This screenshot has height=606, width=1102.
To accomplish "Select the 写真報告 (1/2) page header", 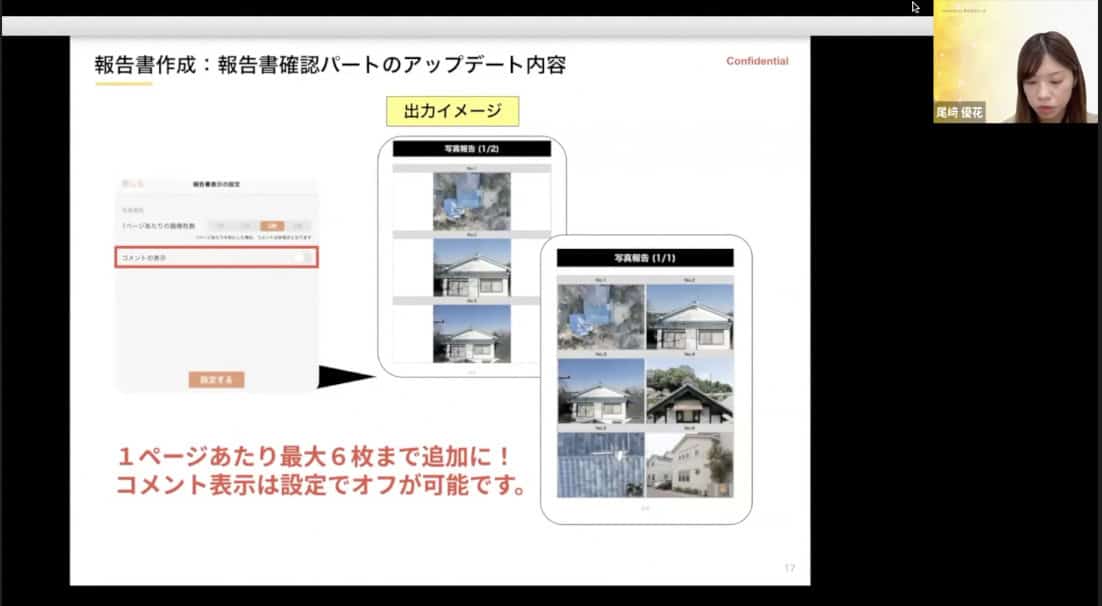I will (471, 149).
